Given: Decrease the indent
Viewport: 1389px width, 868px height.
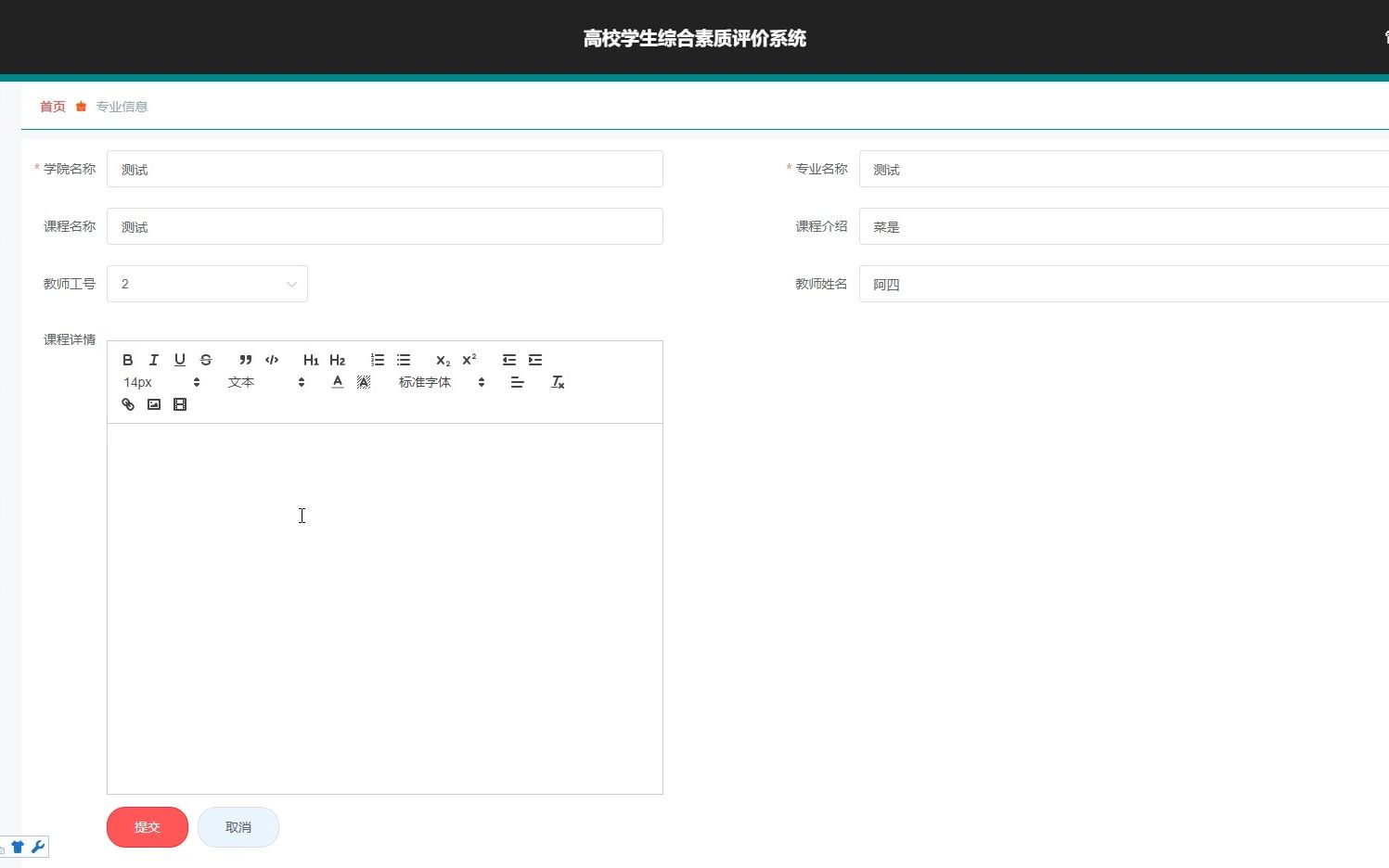Looking at the screenshot, I should click(509, 360).
